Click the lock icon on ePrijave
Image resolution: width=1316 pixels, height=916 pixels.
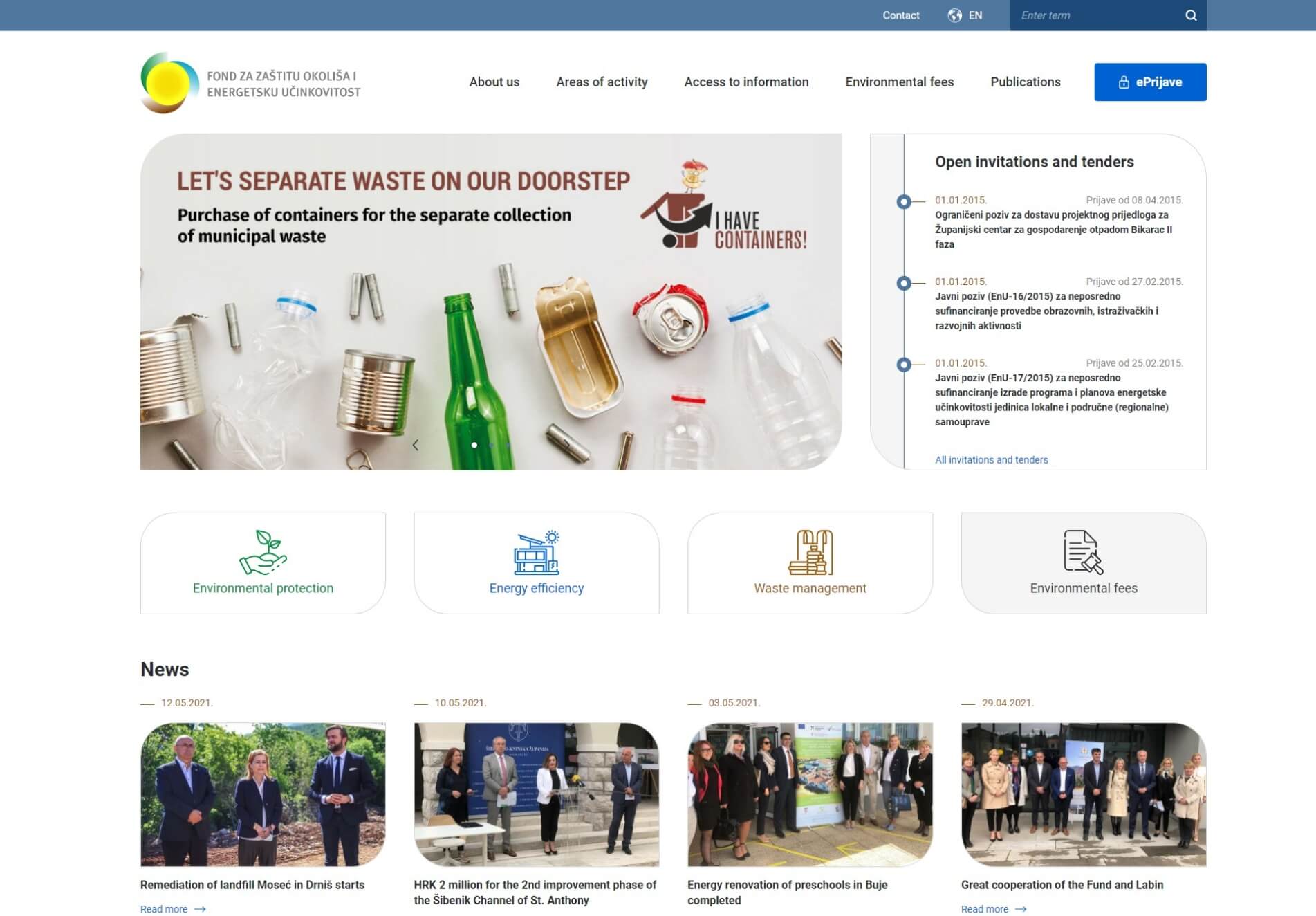click(1124, 82)
